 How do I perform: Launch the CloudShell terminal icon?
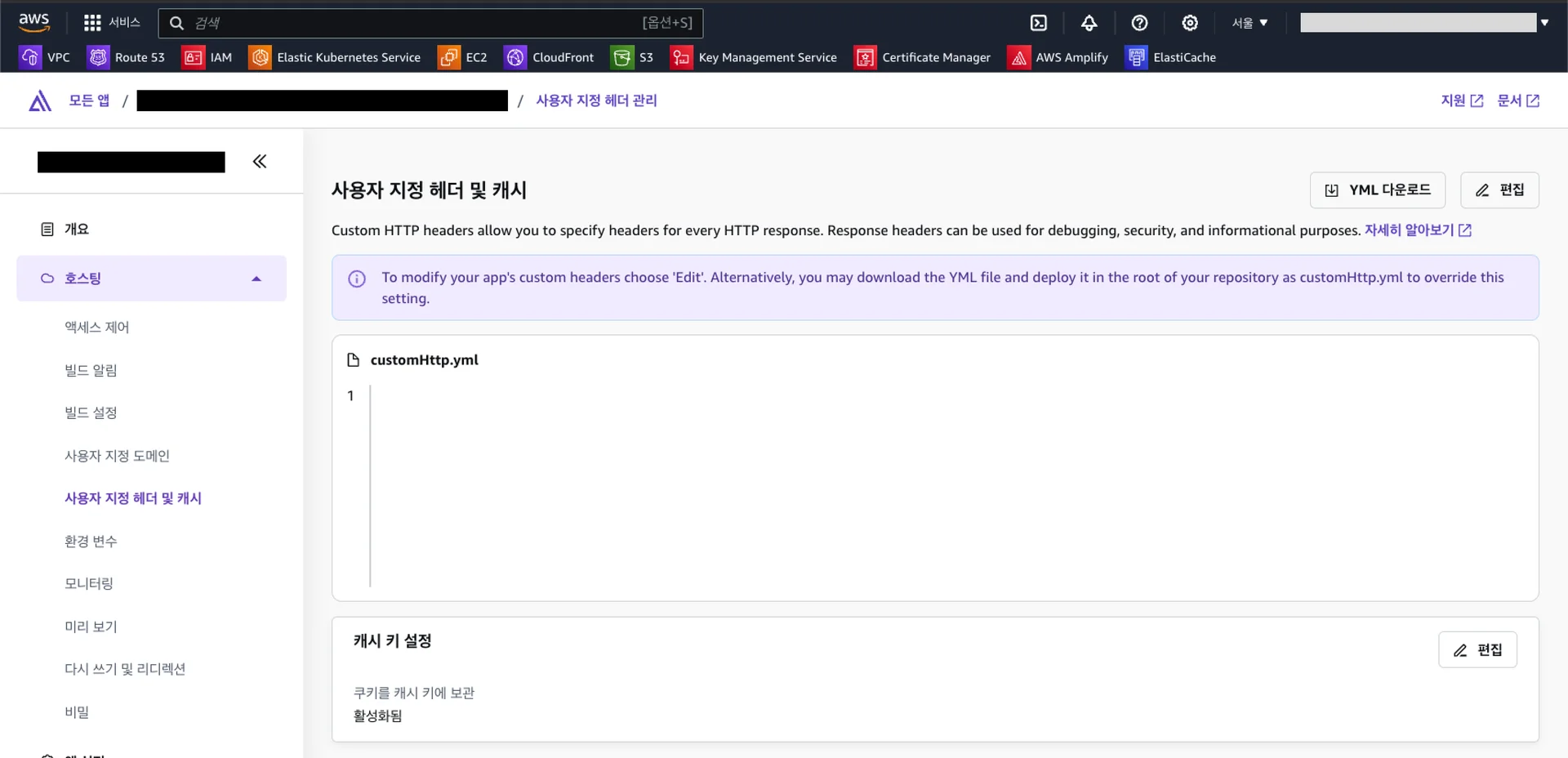pyautogui.click(x=1038, y=23)
